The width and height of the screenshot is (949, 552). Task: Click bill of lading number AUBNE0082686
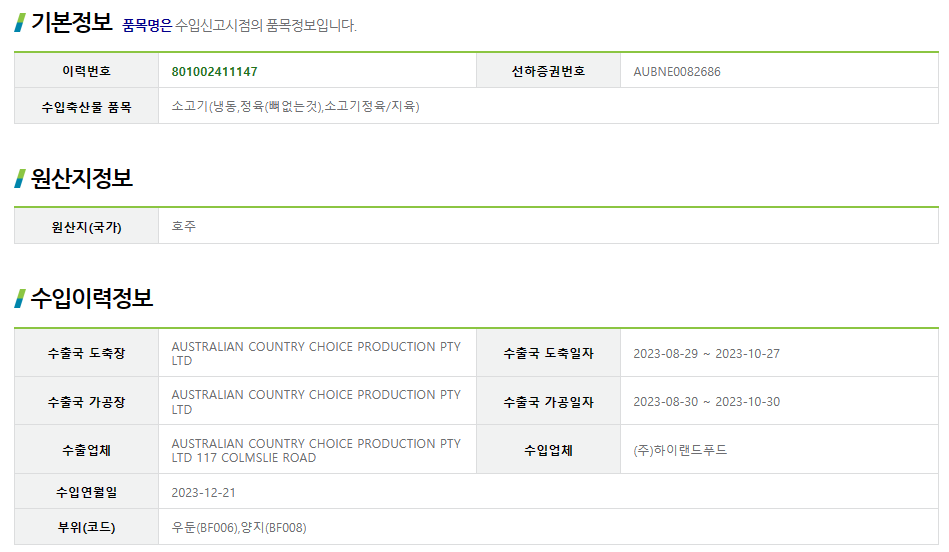[x=677, y=72]
